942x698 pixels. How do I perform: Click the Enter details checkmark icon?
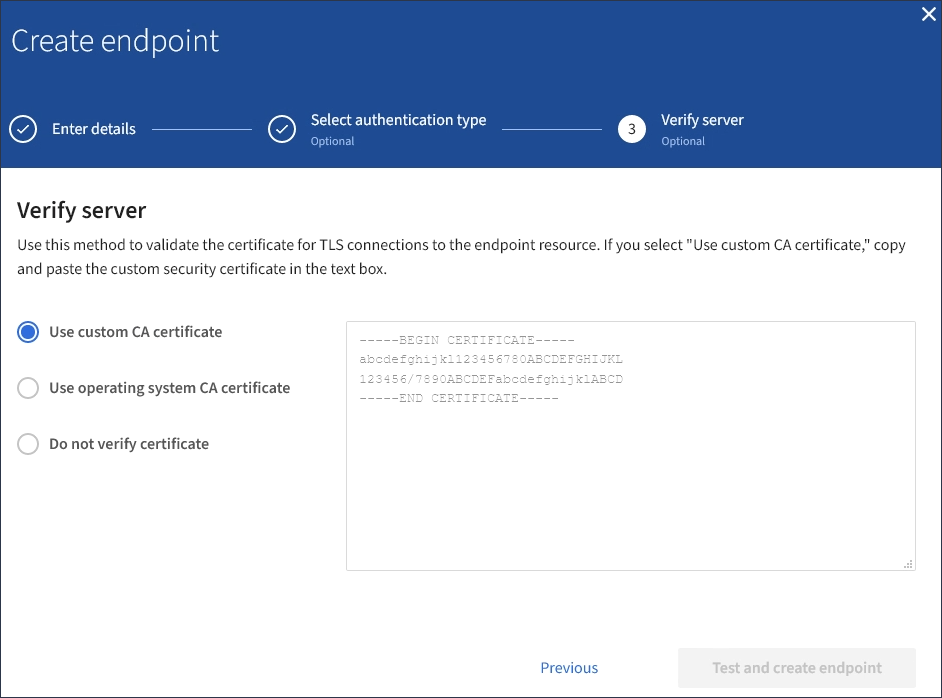23,129
